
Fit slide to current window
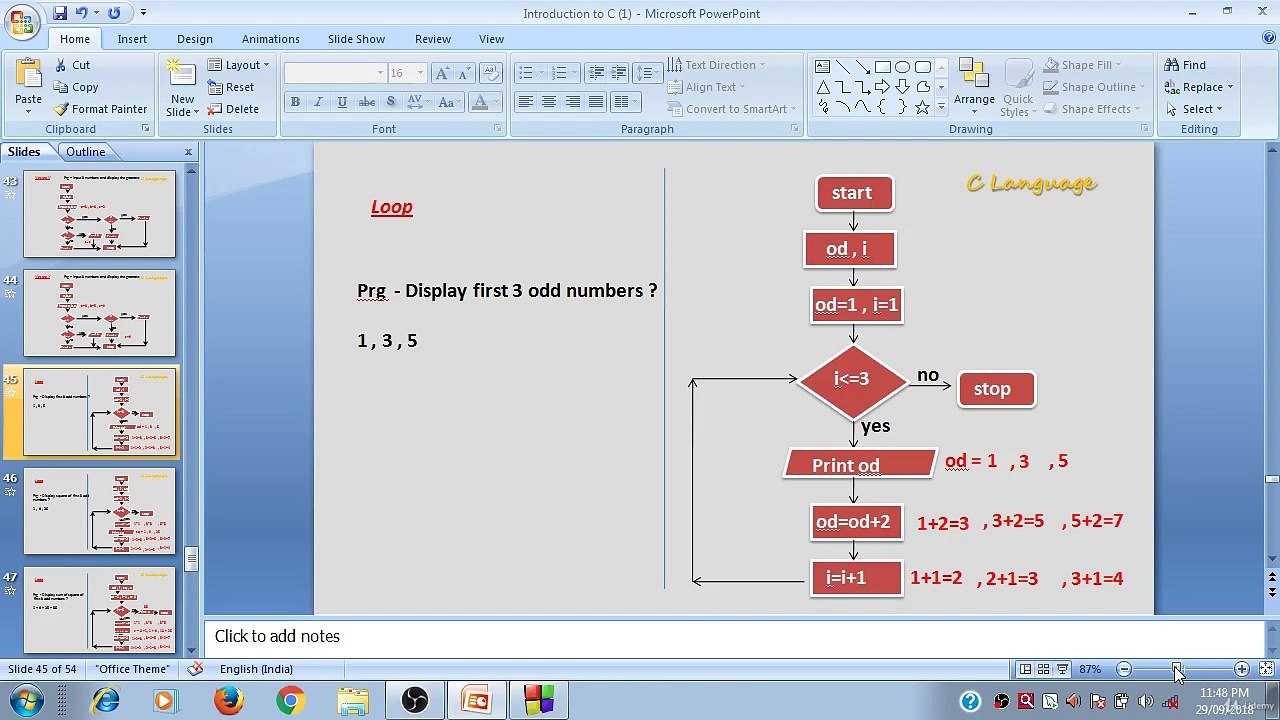click(1266, 669)
